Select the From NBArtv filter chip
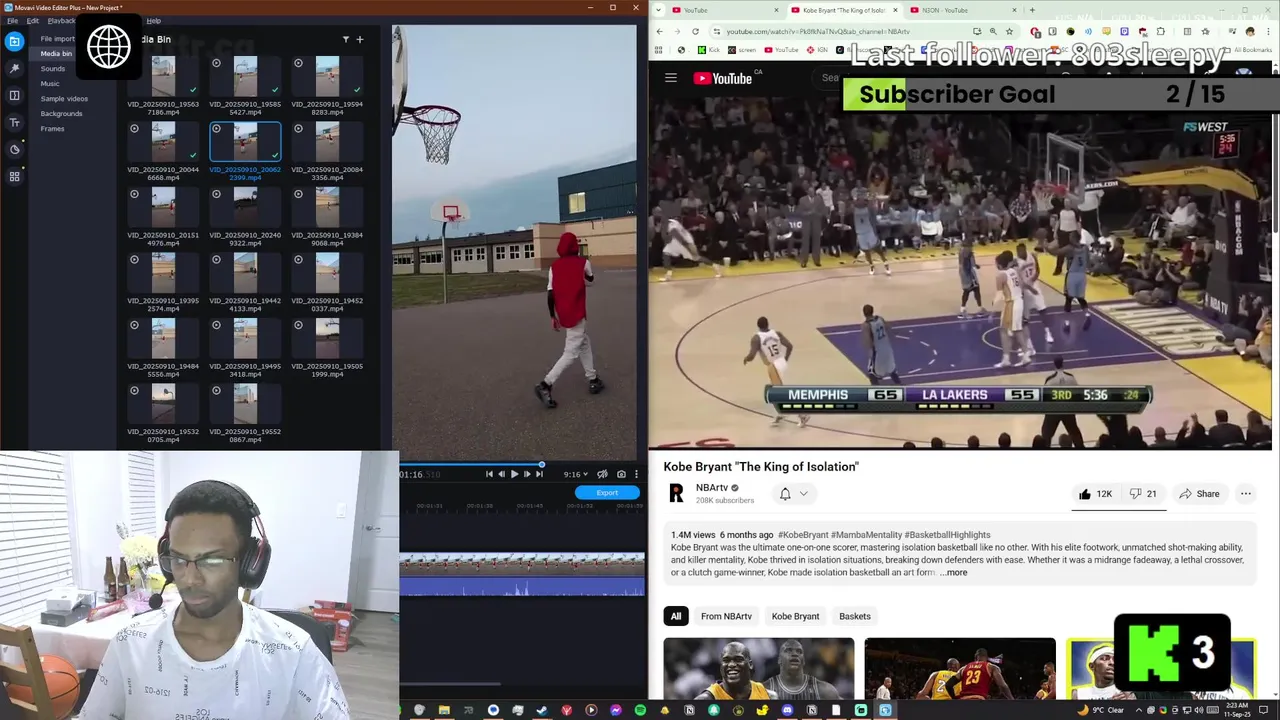Image resolution: width=1280 pixels, height=720 pixels. [x=726, y=616]
